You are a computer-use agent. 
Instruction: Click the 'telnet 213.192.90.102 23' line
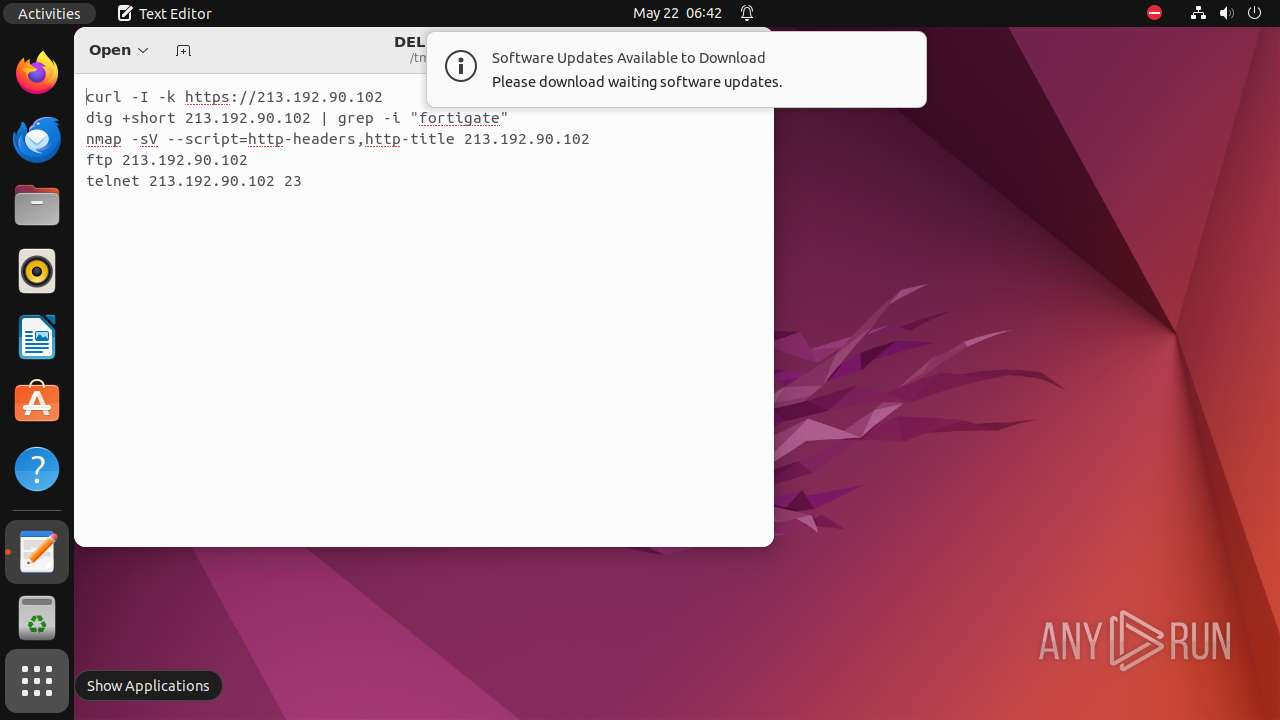[x=194, y=181]
